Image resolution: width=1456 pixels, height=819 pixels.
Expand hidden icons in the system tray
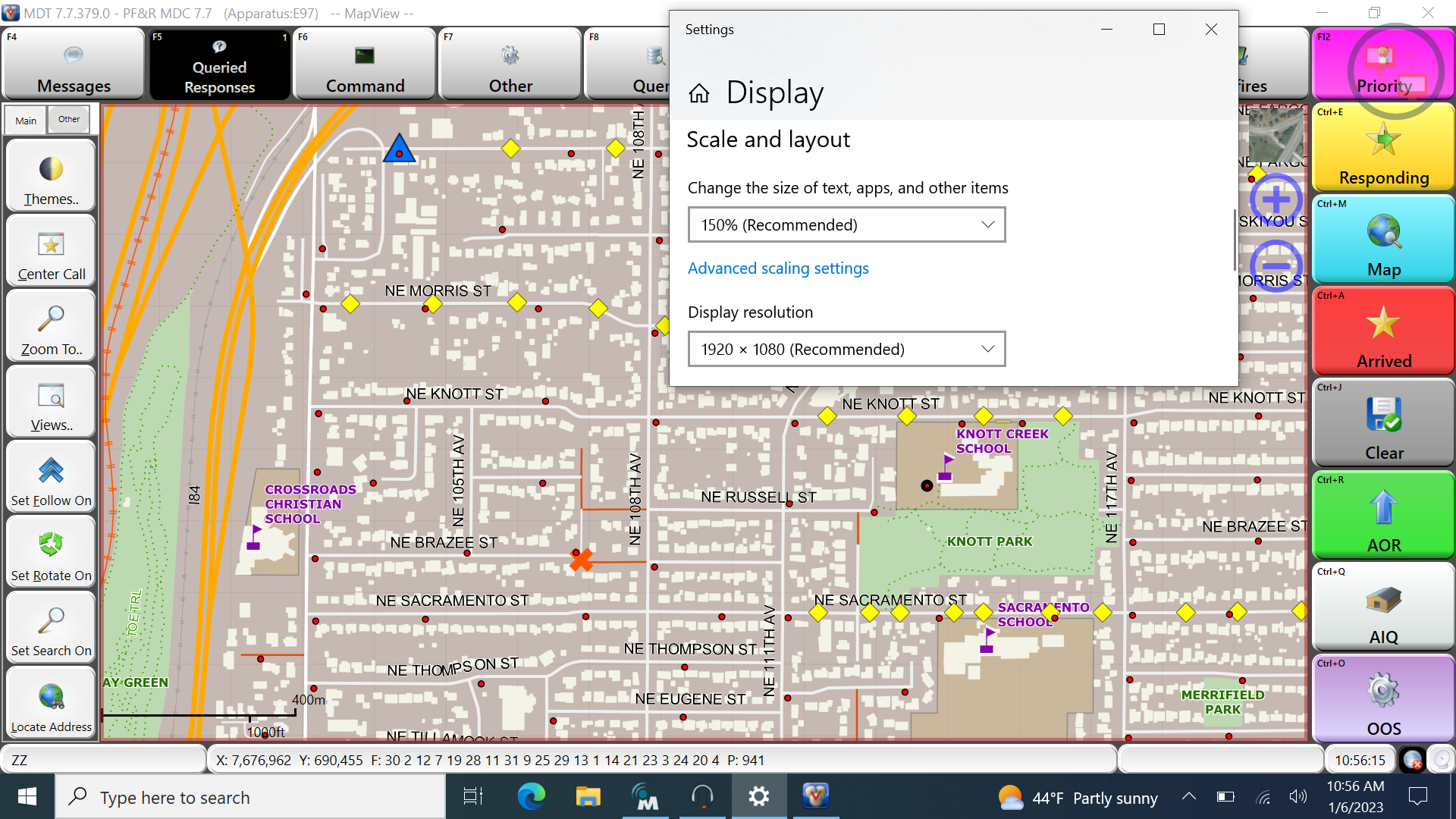pos(1188,797)
